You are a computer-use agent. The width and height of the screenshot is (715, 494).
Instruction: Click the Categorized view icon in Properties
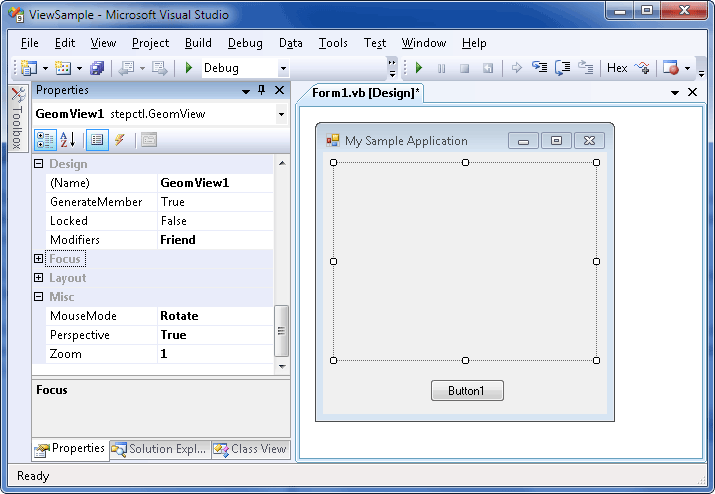point(45,140)
